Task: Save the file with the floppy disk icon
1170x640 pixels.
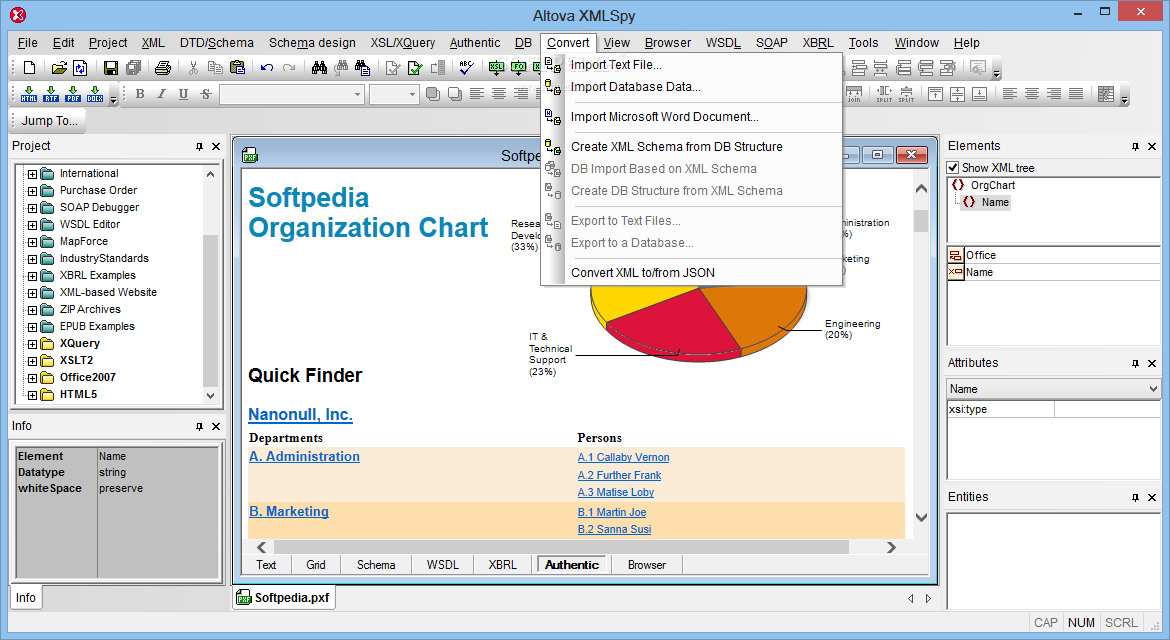Action: tap(110, 68)
